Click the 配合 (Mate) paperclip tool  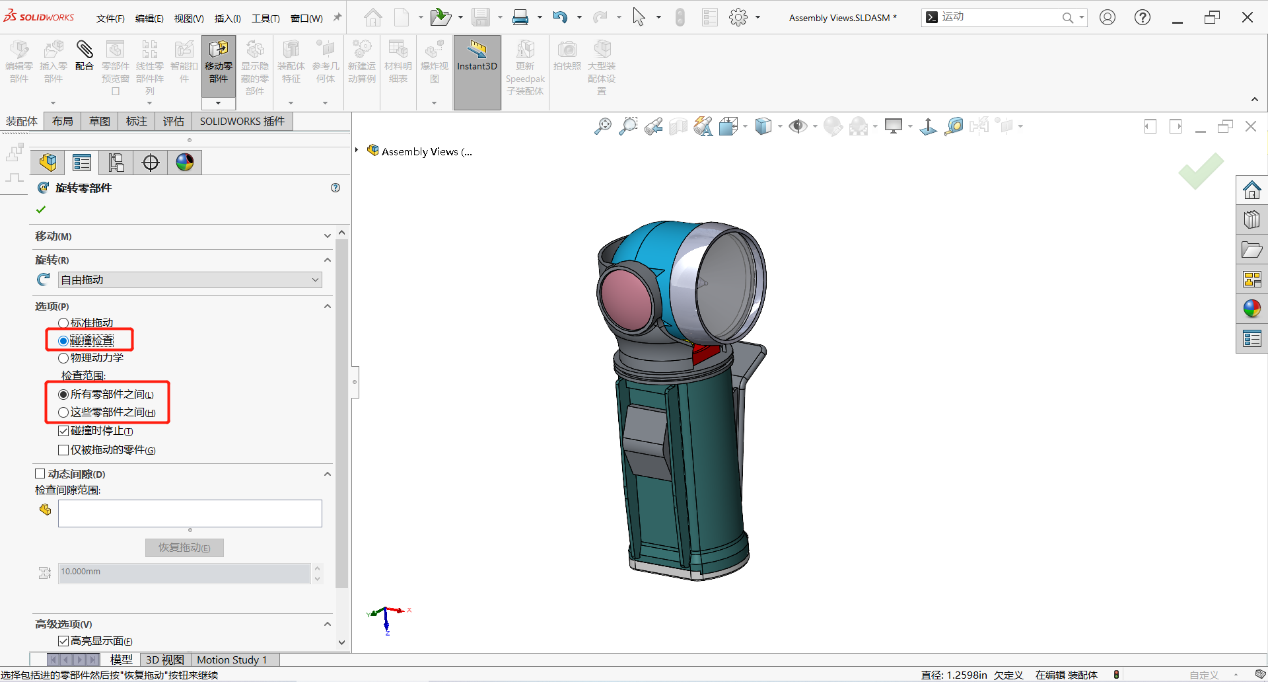[84, 57]
